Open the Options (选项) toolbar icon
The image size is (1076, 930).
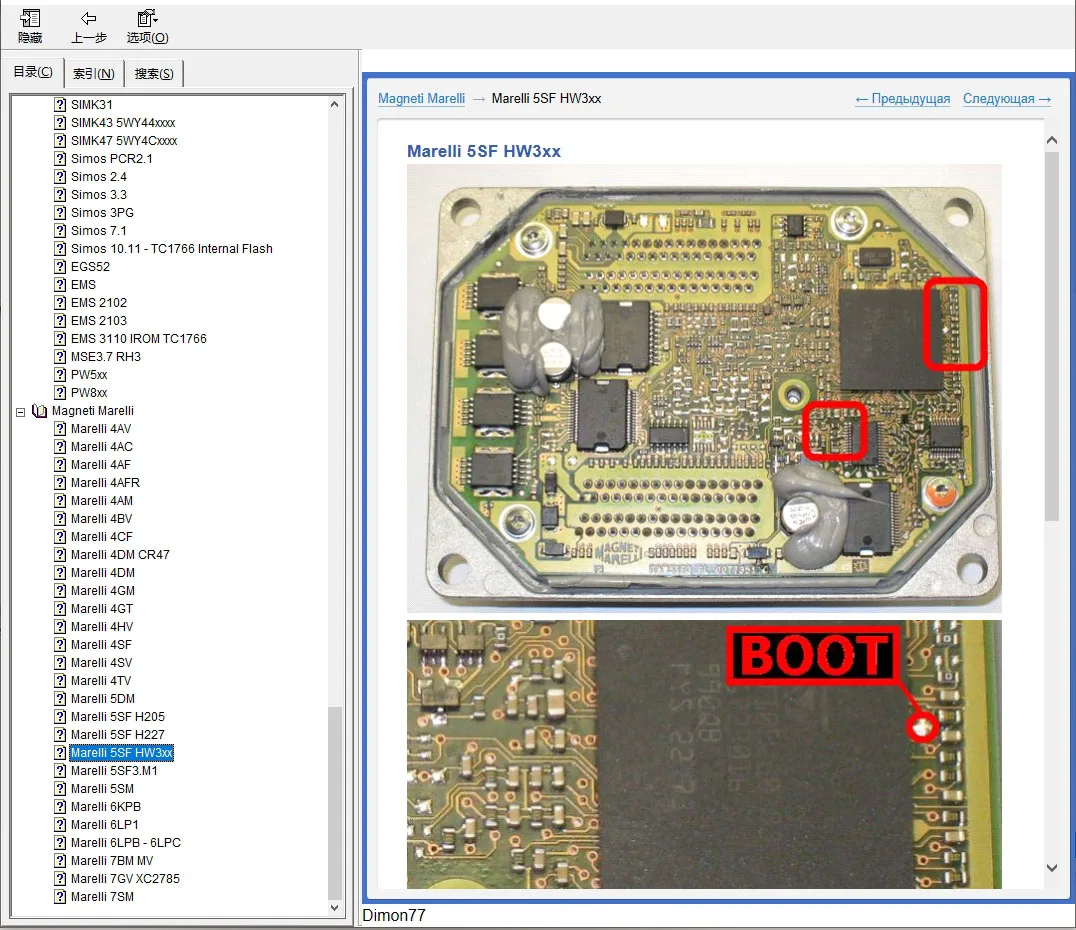147,18
